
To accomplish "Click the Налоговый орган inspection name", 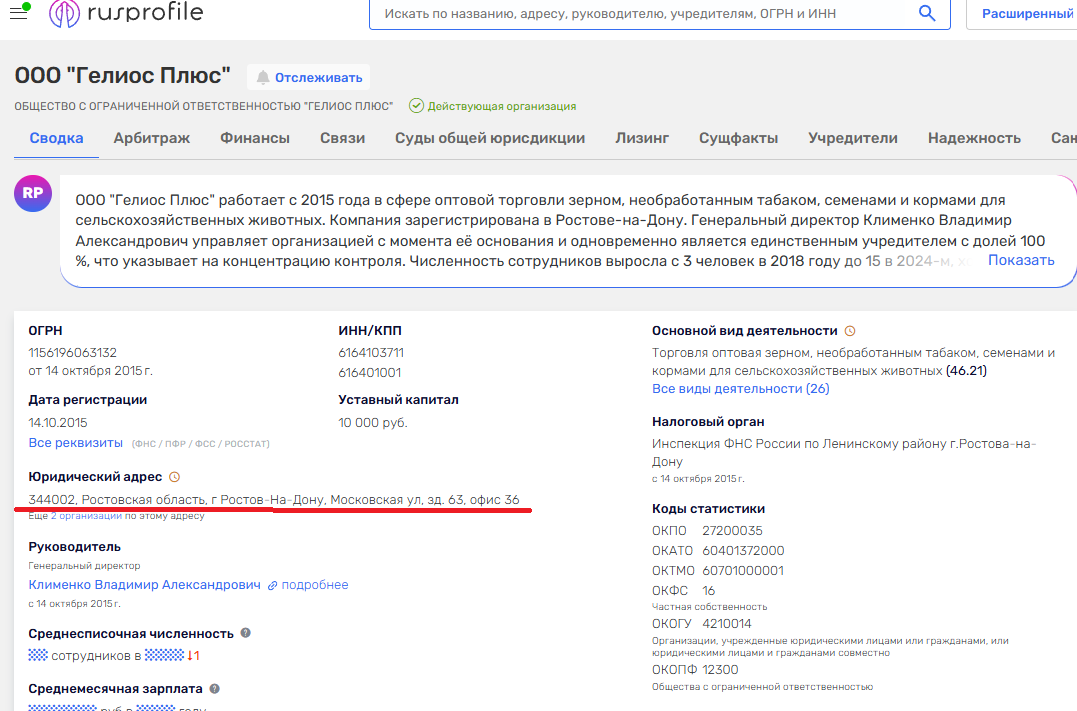I will coord(844,452).
